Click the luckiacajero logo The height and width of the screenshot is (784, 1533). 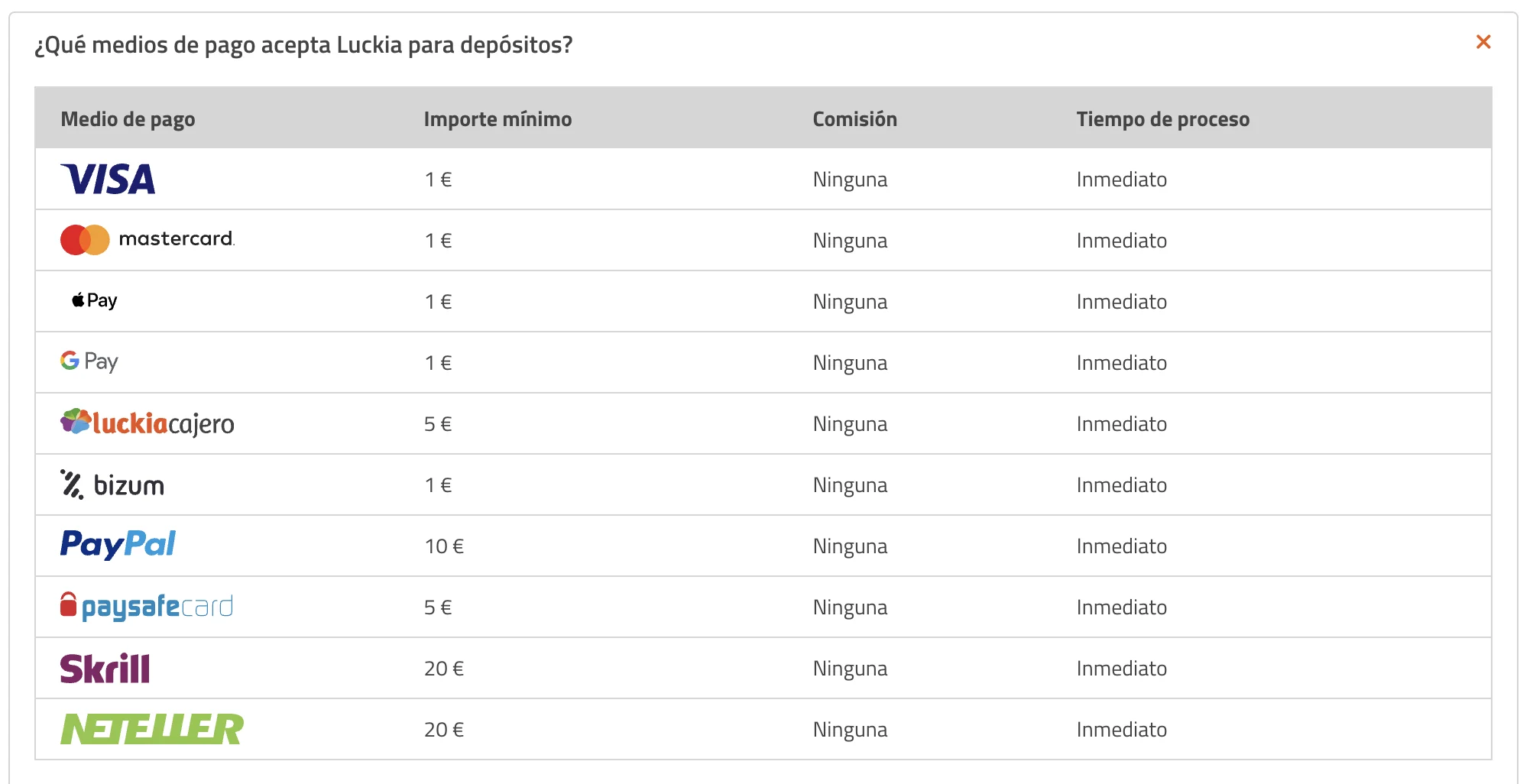[147, 423]
